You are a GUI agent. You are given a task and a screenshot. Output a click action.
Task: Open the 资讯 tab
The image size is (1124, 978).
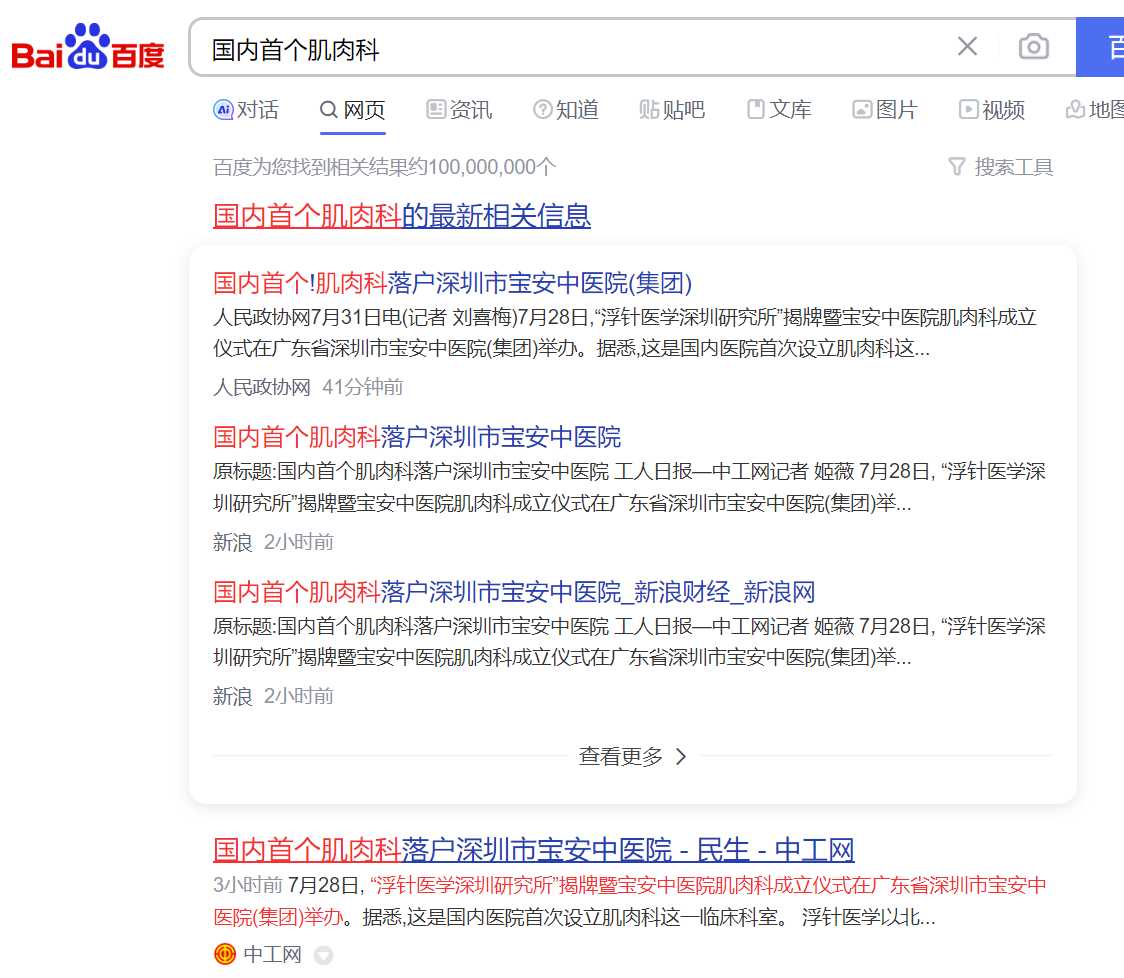[459, 110]
